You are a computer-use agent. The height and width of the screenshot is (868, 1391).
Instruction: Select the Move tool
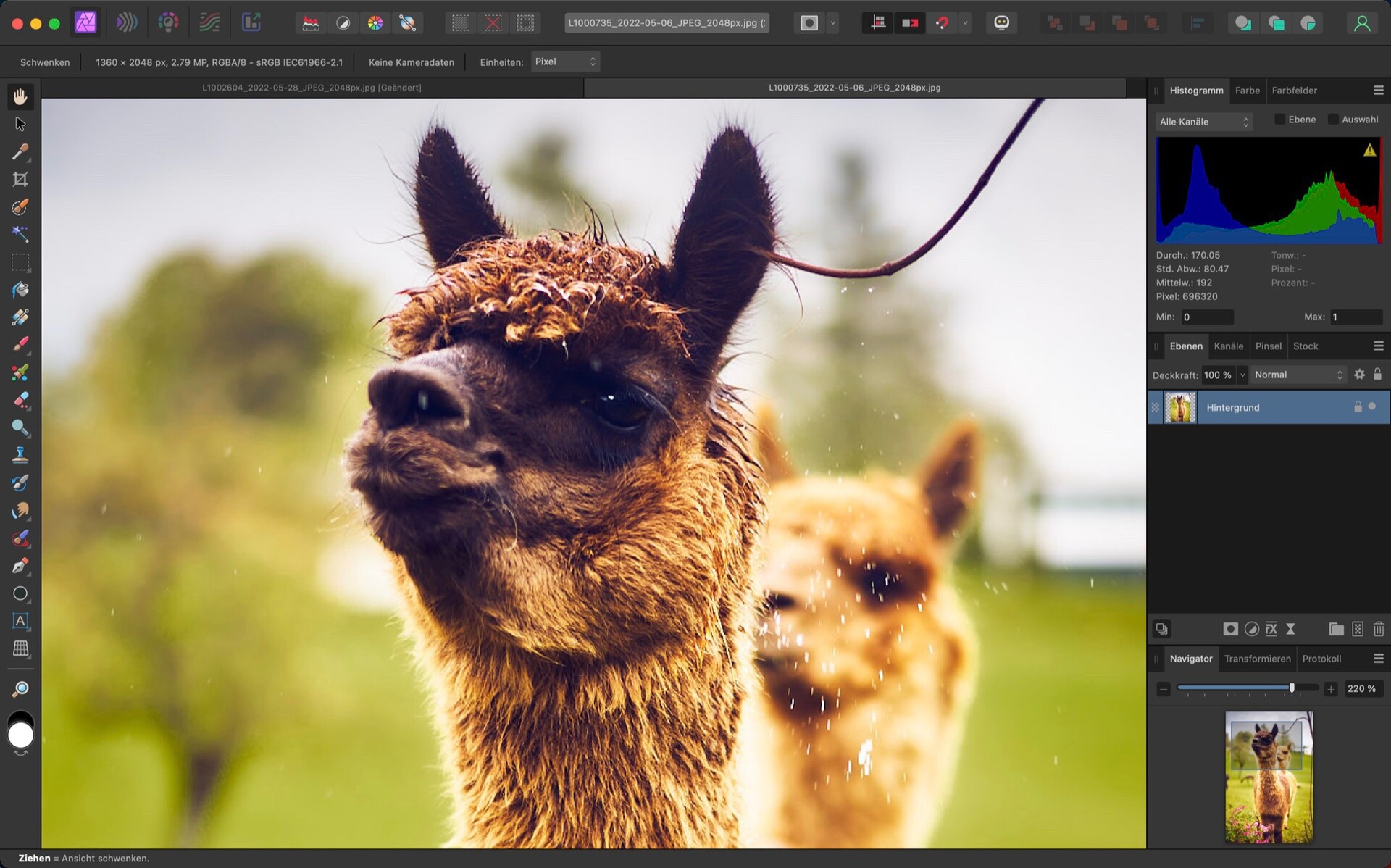click(x=19, y=123)
